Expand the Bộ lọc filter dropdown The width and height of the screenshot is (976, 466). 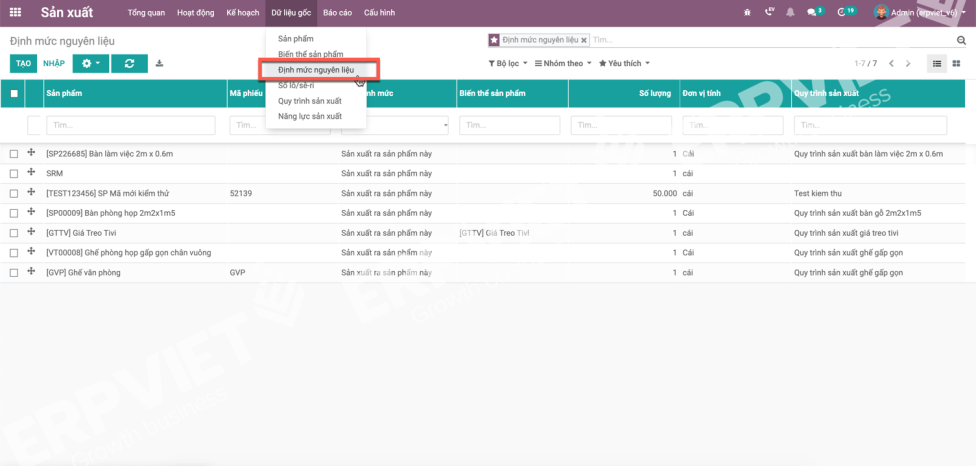coord(507,63)
